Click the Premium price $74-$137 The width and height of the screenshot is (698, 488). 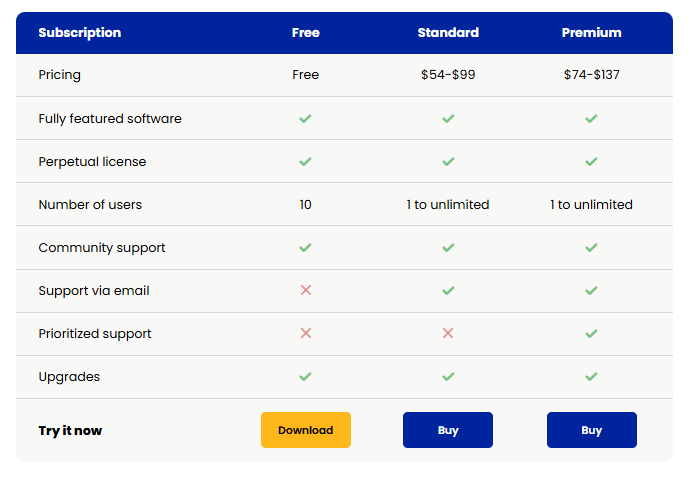coord(591,75)
